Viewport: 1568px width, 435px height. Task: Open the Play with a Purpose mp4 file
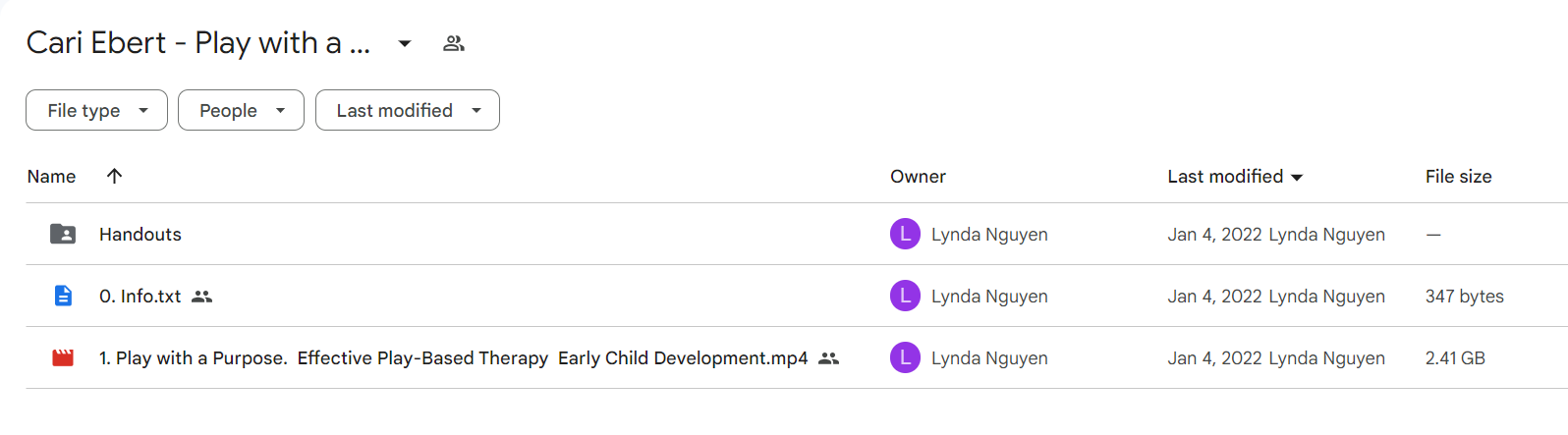pos(453,358)
